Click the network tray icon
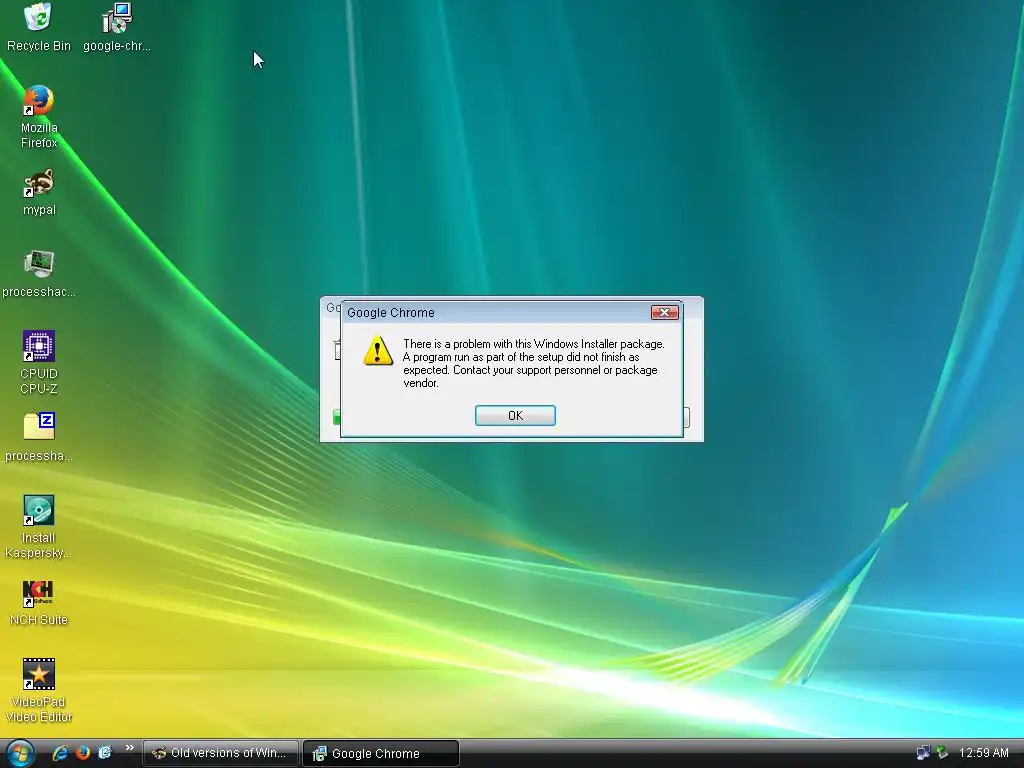 923,753
